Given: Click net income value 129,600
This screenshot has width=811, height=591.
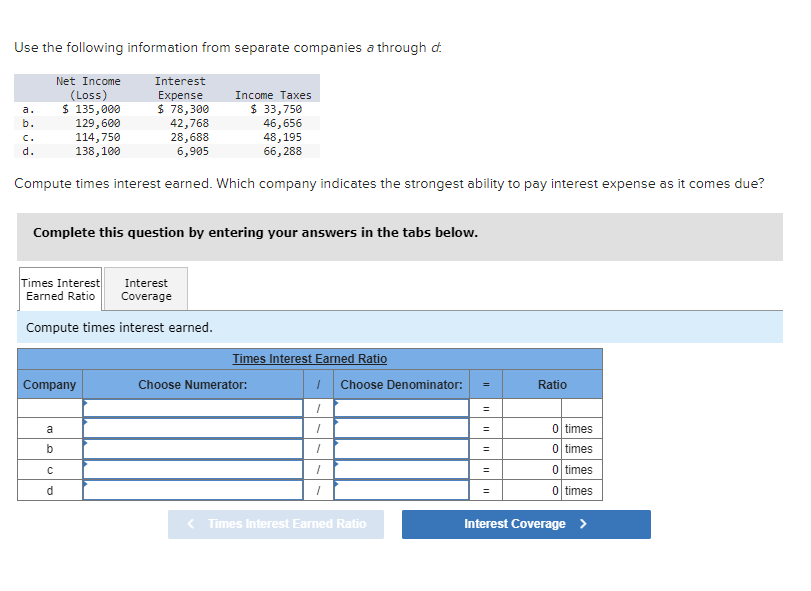Looking at the screenshot, I should pyautogui.click(x=98, y=123).
